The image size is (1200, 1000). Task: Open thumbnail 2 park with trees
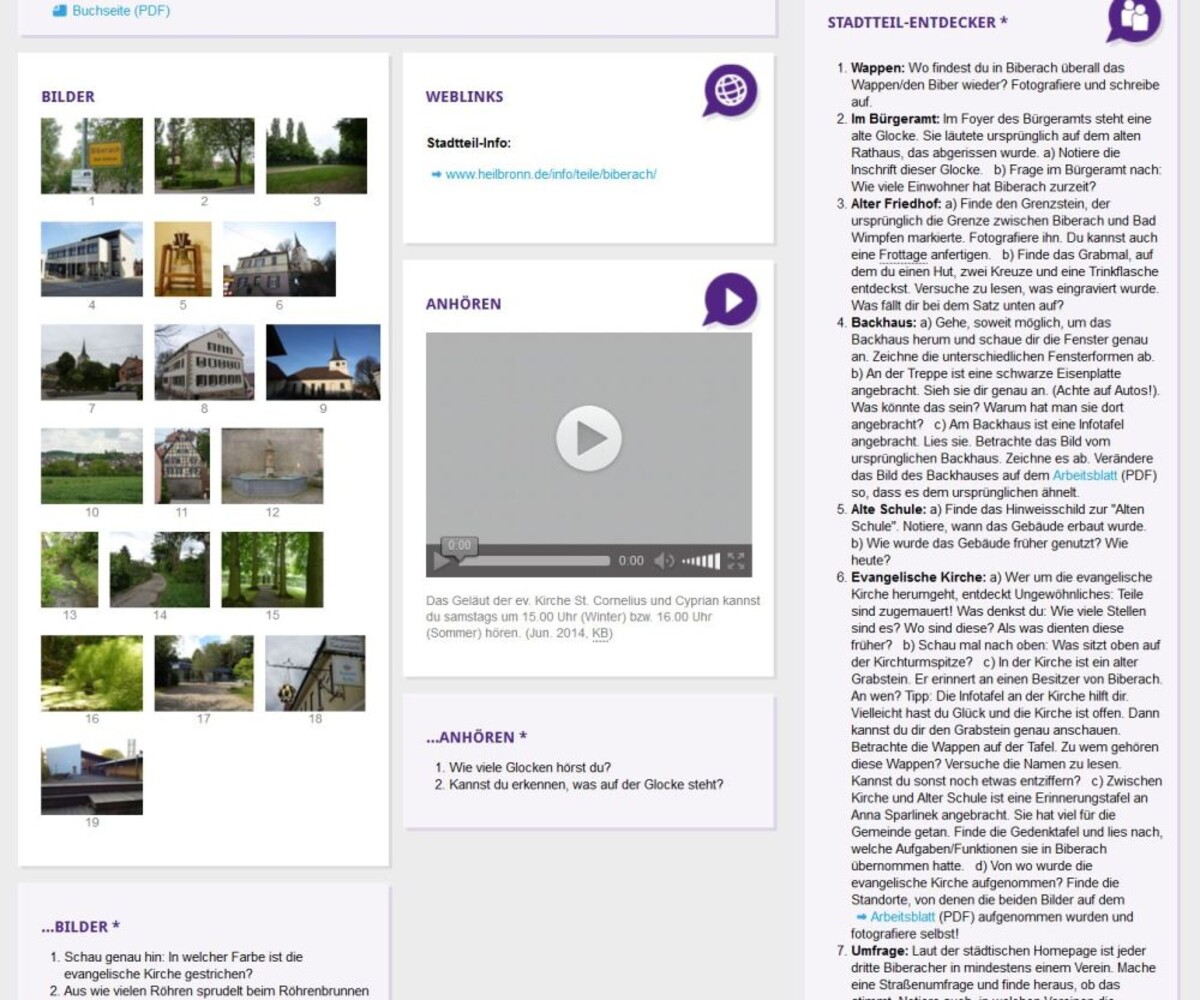pos(204,156)
